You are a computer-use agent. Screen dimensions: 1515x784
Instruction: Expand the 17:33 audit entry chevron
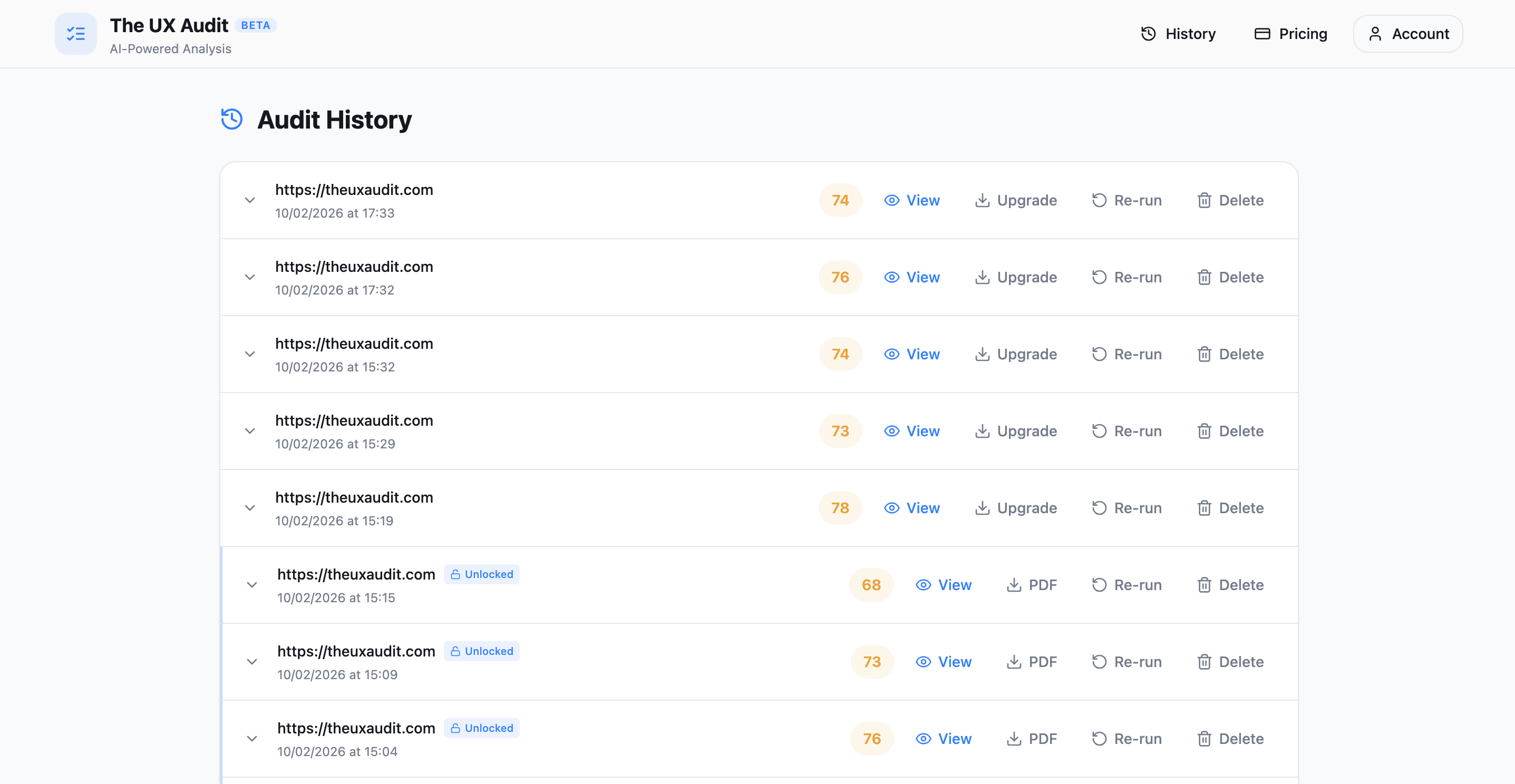point(249,200)
